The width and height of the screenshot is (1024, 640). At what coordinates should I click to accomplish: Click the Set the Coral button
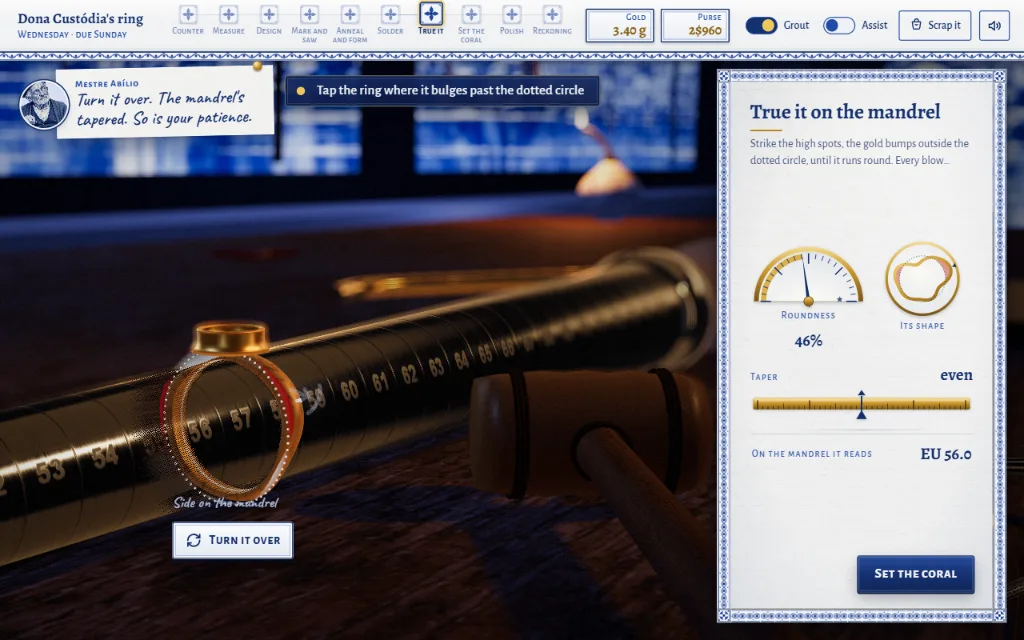(916, 574)
